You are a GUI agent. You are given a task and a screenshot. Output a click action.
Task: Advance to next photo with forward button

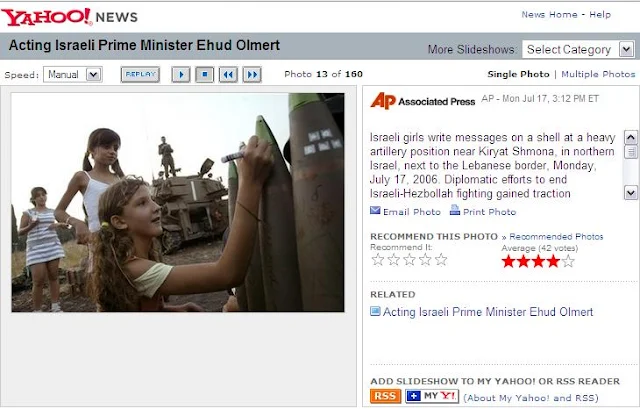[252, 75]
